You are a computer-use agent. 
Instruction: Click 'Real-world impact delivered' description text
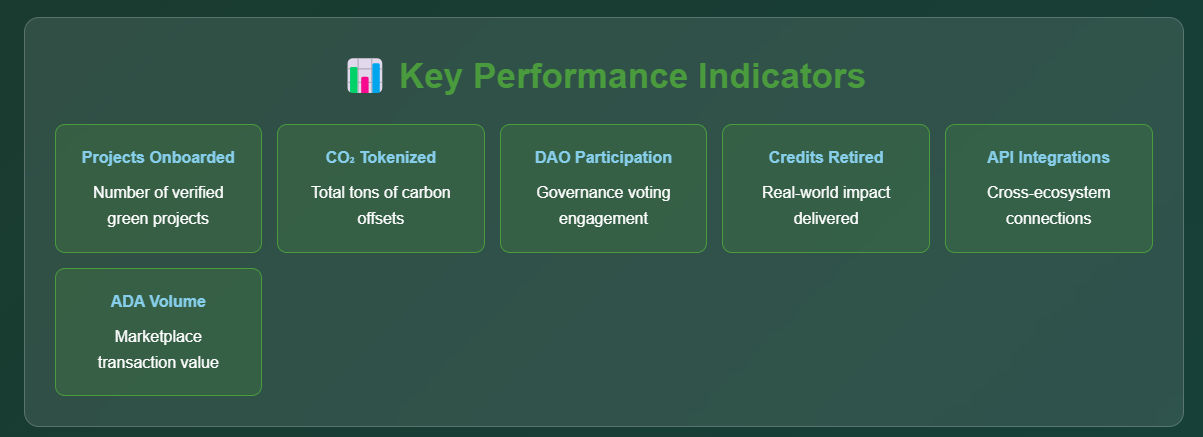825,205
